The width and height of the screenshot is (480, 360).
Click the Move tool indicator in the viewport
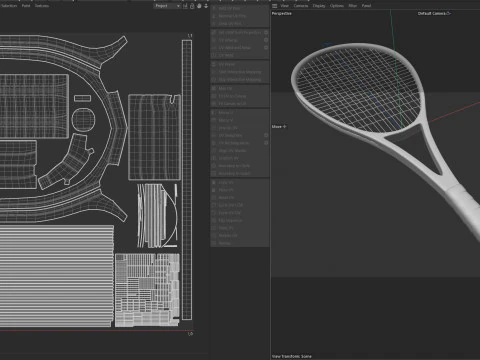[x=279, y=127]
